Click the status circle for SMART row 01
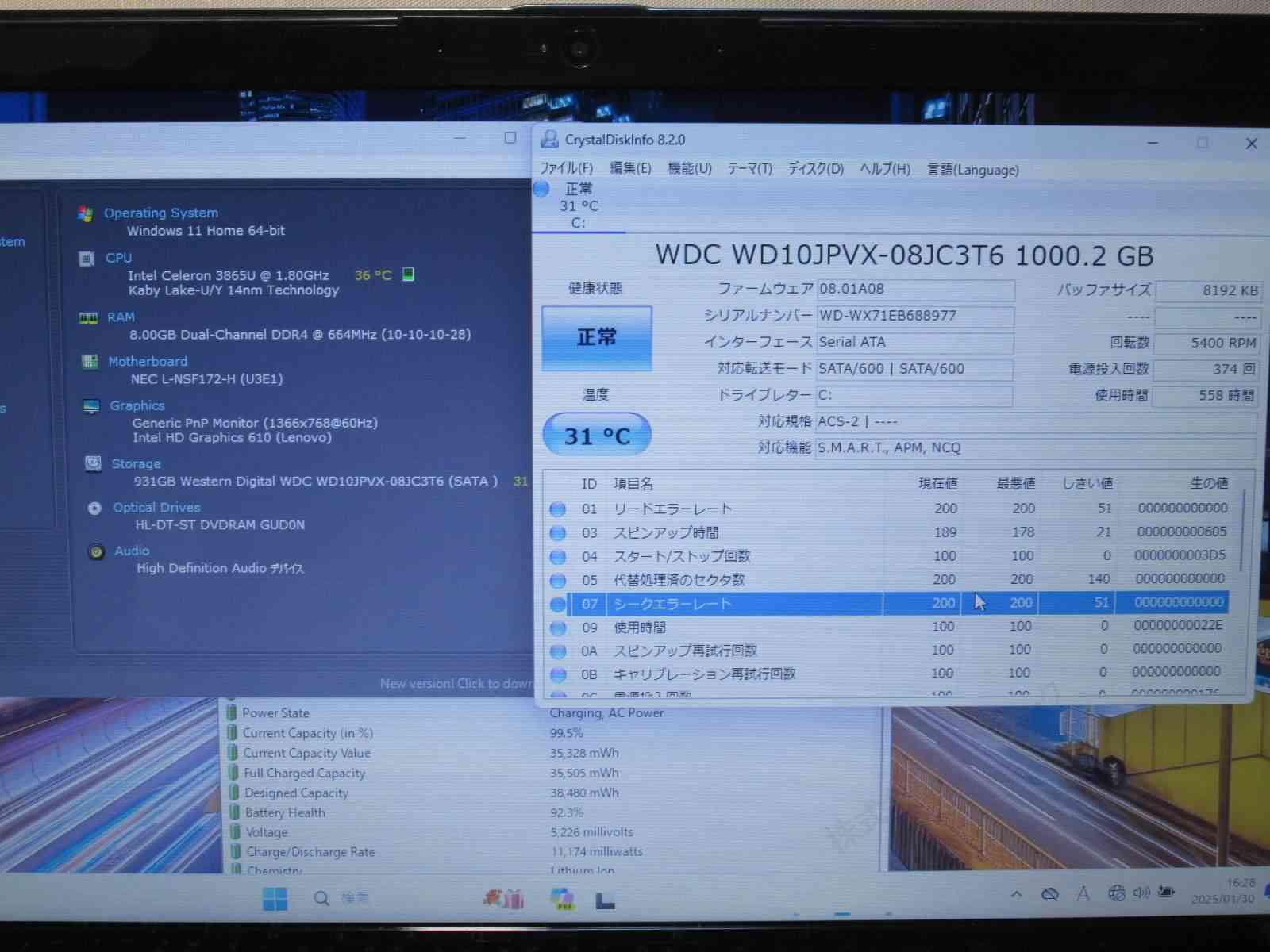The height and width of the screenshot is (952, 1270). [558, 509]
